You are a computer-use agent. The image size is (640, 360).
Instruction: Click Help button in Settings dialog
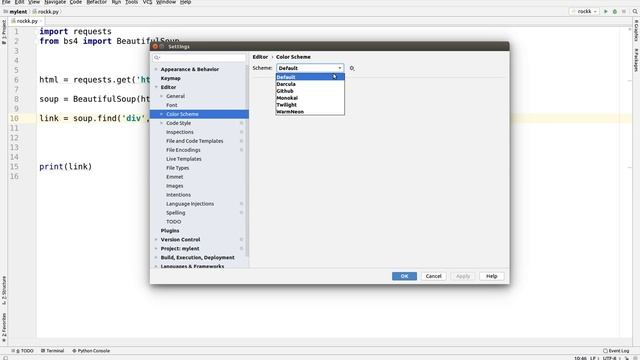click(491, 276)
